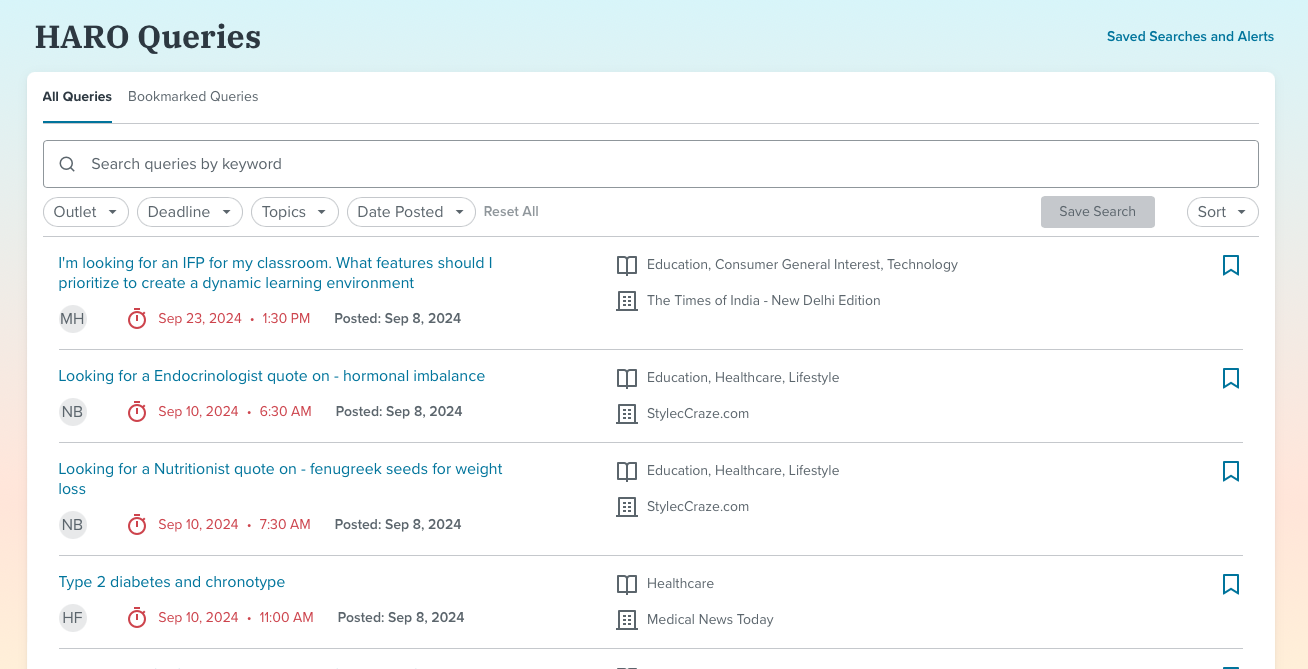Open the Sort dropdown
The image size is (1308, 669).
(1222, 212)
